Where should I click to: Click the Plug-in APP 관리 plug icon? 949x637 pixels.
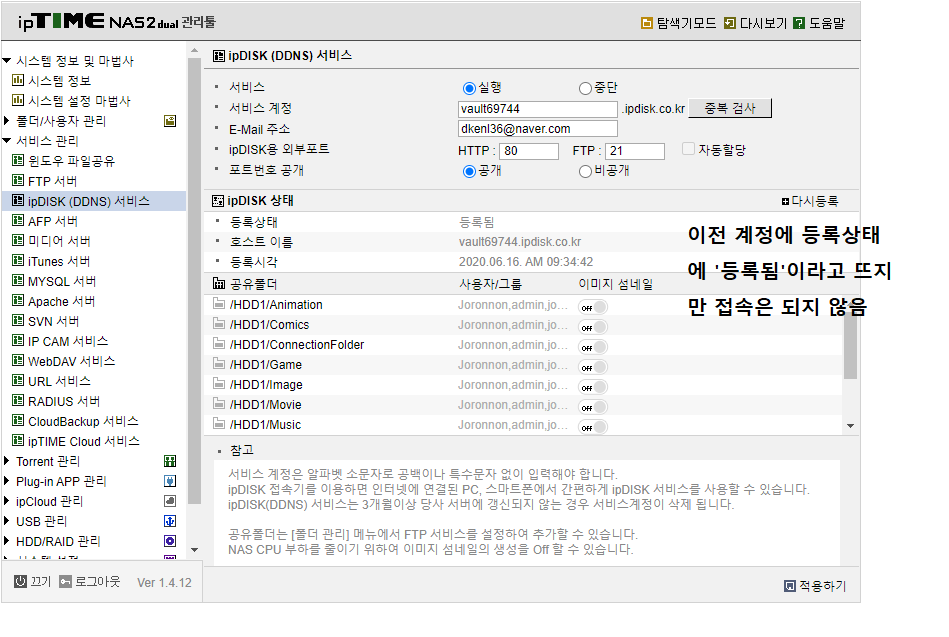click(170, 481)
